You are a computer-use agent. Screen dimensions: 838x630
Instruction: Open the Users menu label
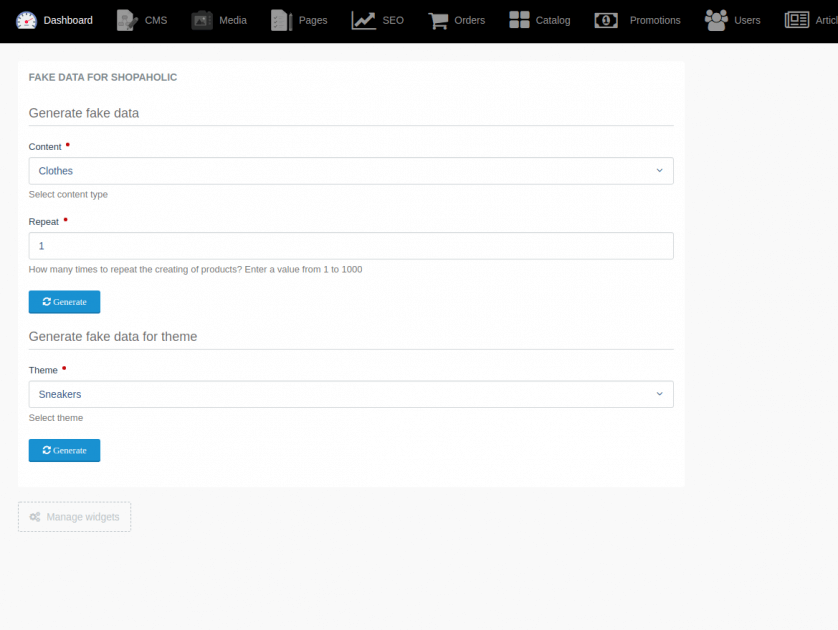(747, 20)
